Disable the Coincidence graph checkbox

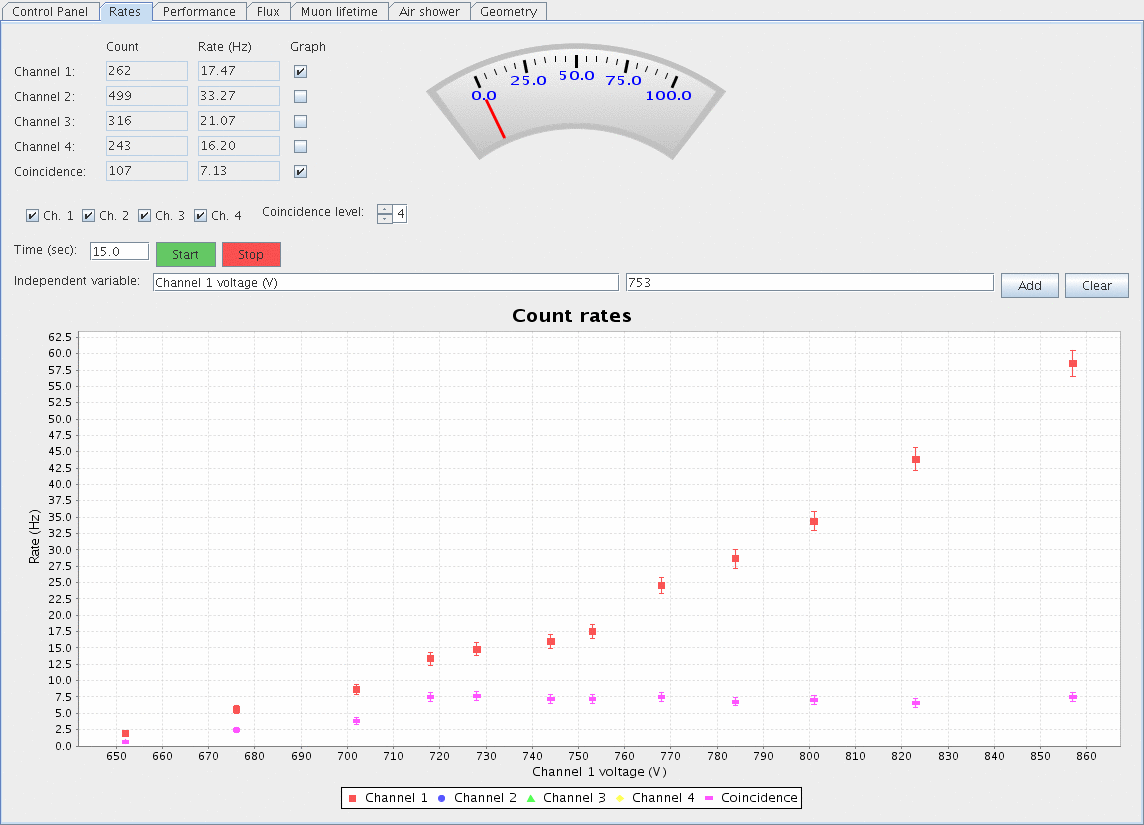click(300, 171)
